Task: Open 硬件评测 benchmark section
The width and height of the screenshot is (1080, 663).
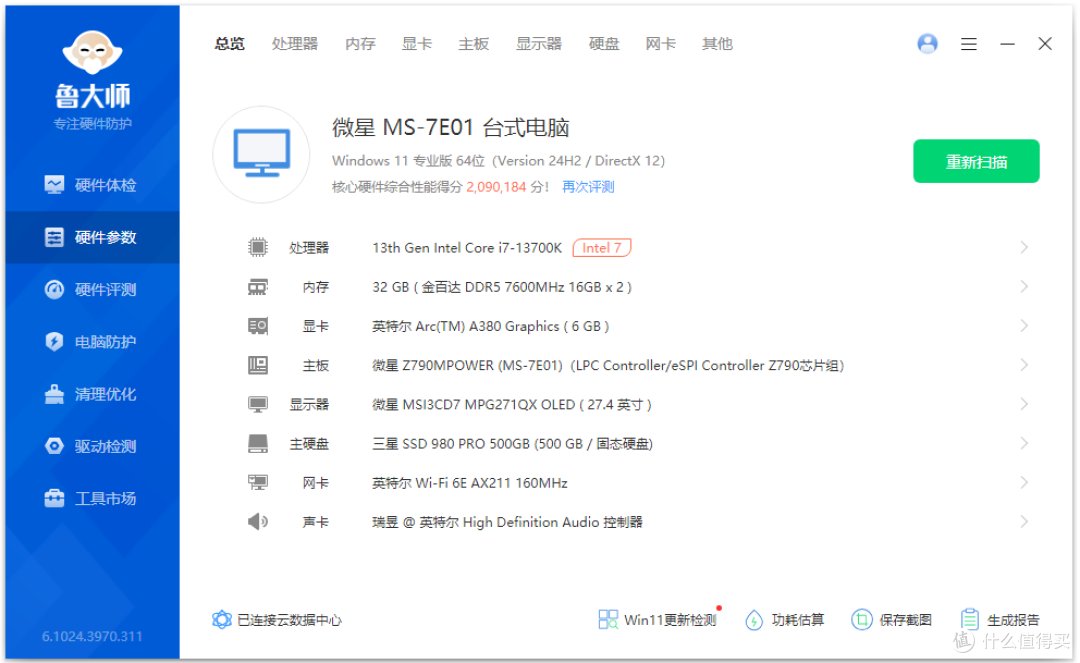Action: [92, 290]
